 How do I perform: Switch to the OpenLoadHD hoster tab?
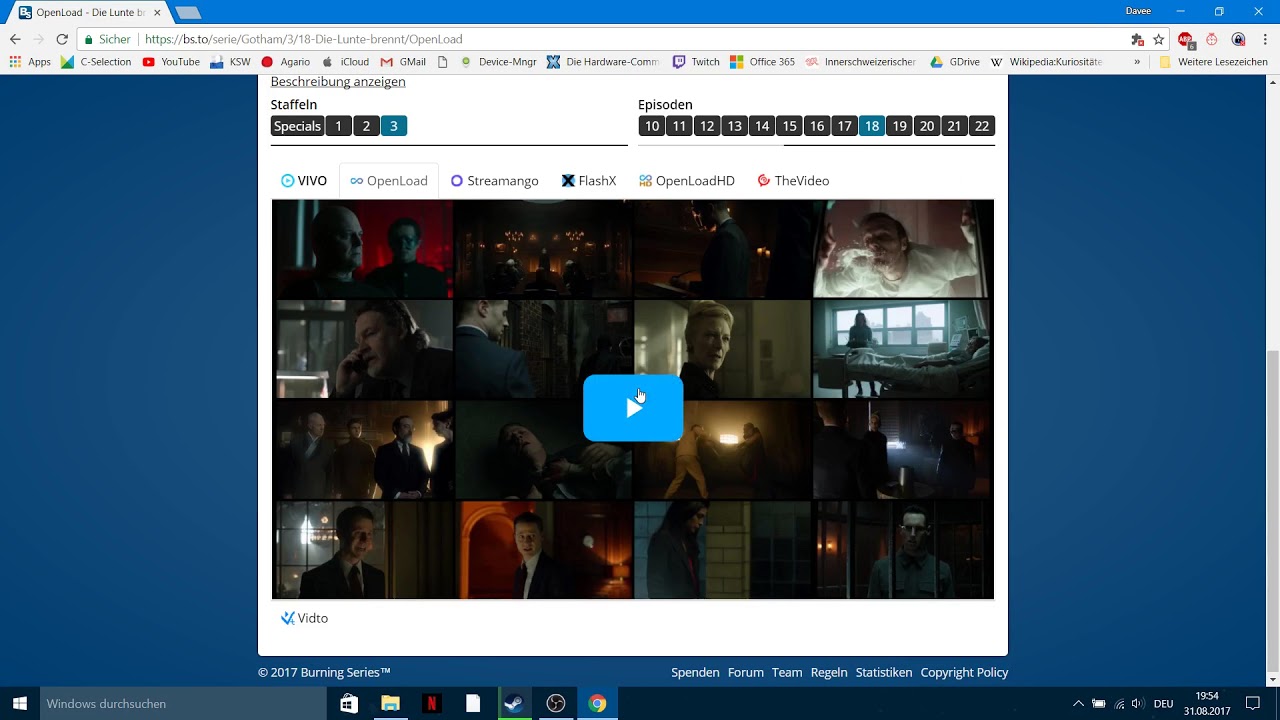(687, 181)
